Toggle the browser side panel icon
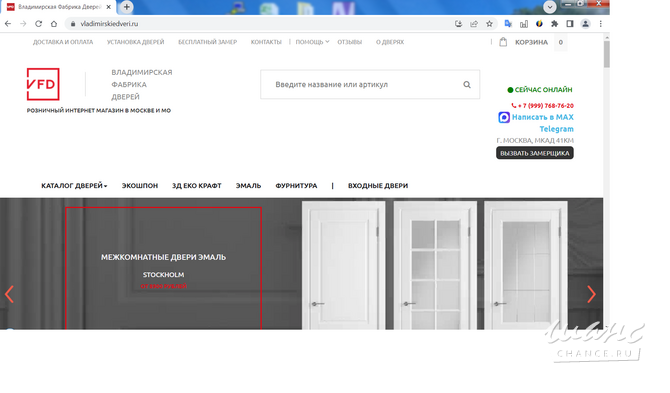This screenshot has width=670, height=393. click(x=570, y=24)
